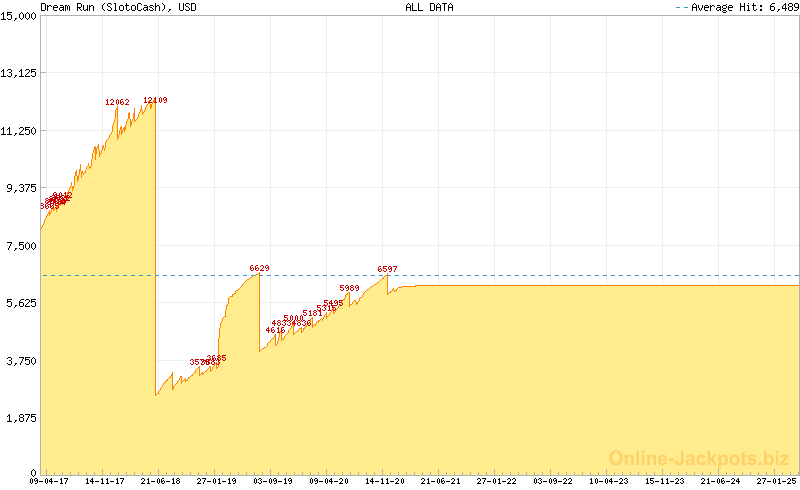Select the 27-01-25 x-axis date

(776, 481)
